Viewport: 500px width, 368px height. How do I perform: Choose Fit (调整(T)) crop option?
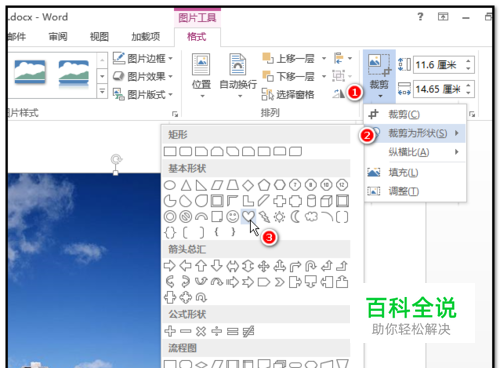pyautogui.click(x=415, y=191)
